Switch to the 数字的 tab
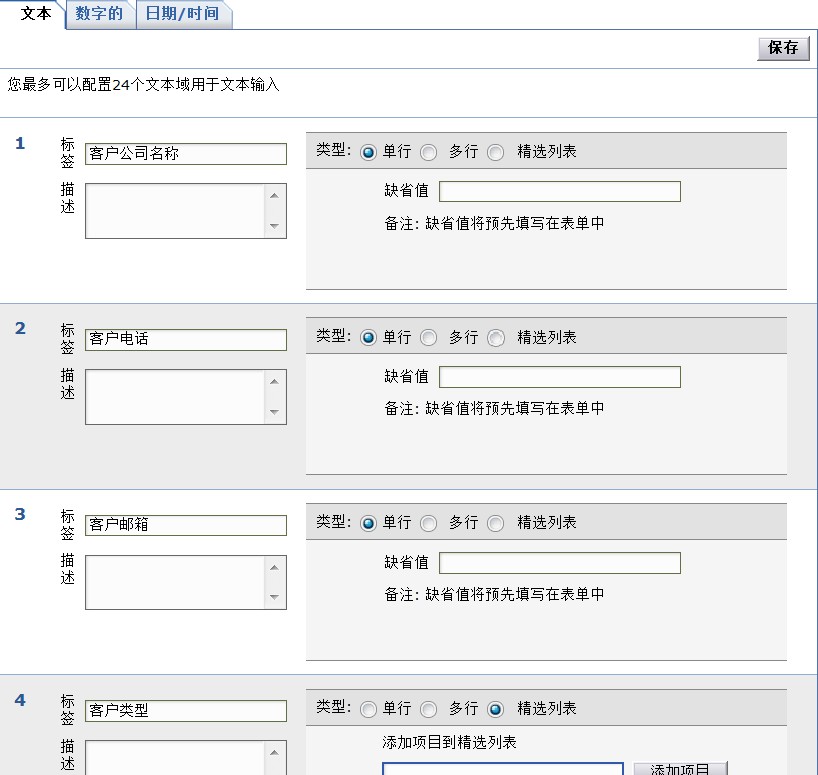This screenshot has width=818, height=775. (x=99, y=15)
